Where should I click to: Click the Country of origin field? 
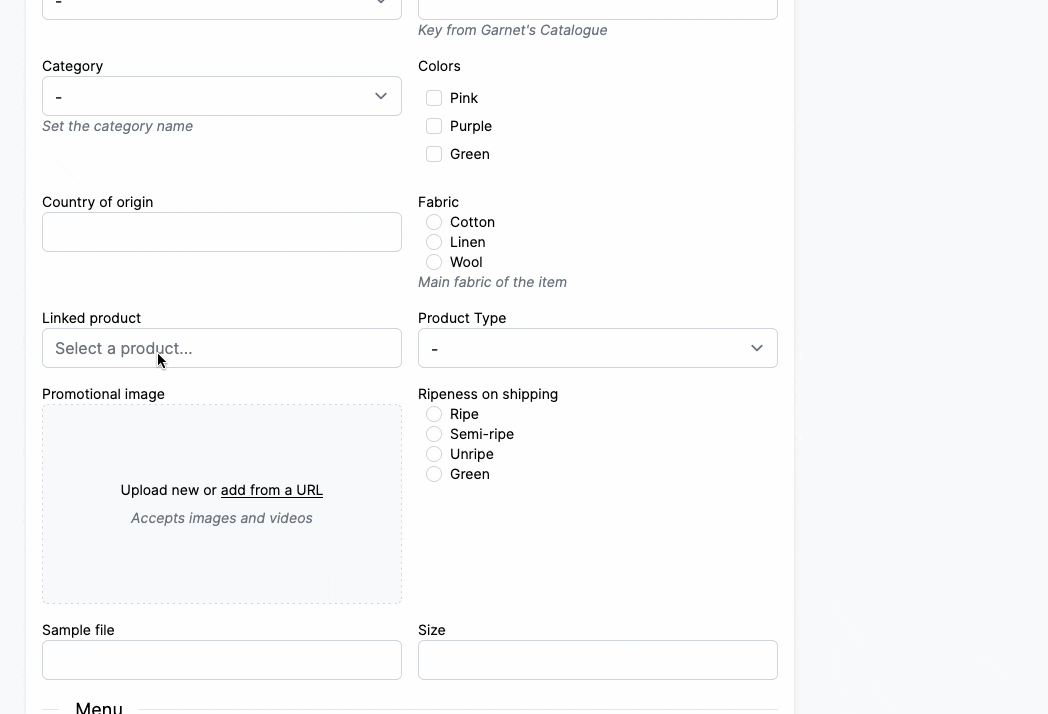point(221,232)
